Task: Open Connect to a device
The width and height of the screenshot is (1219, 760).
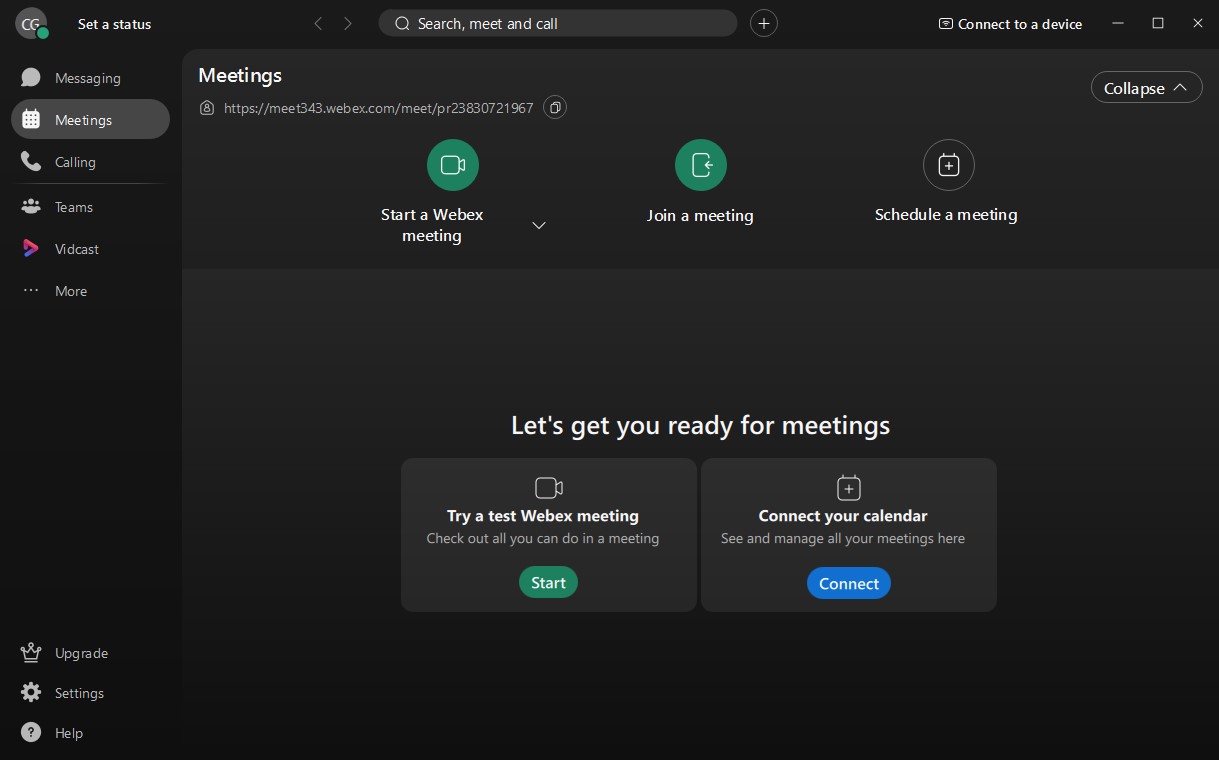Action: (x=1009, y=24)
